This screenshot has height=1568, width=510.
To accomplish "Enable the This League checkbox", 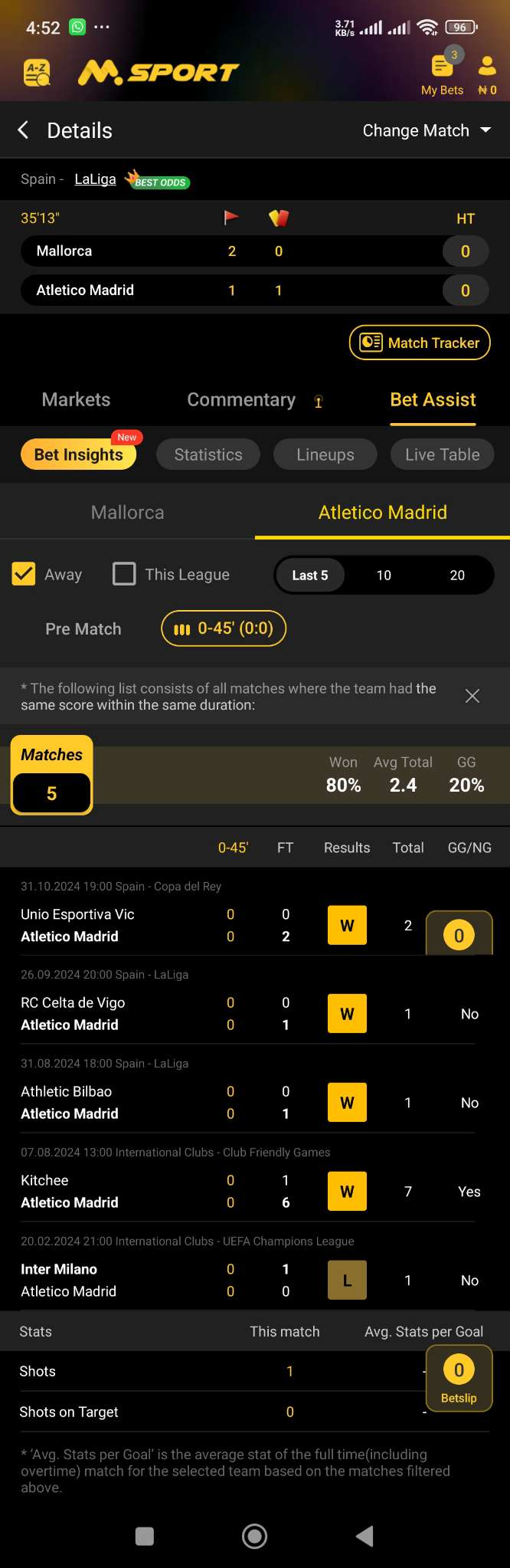I will 124,574.
